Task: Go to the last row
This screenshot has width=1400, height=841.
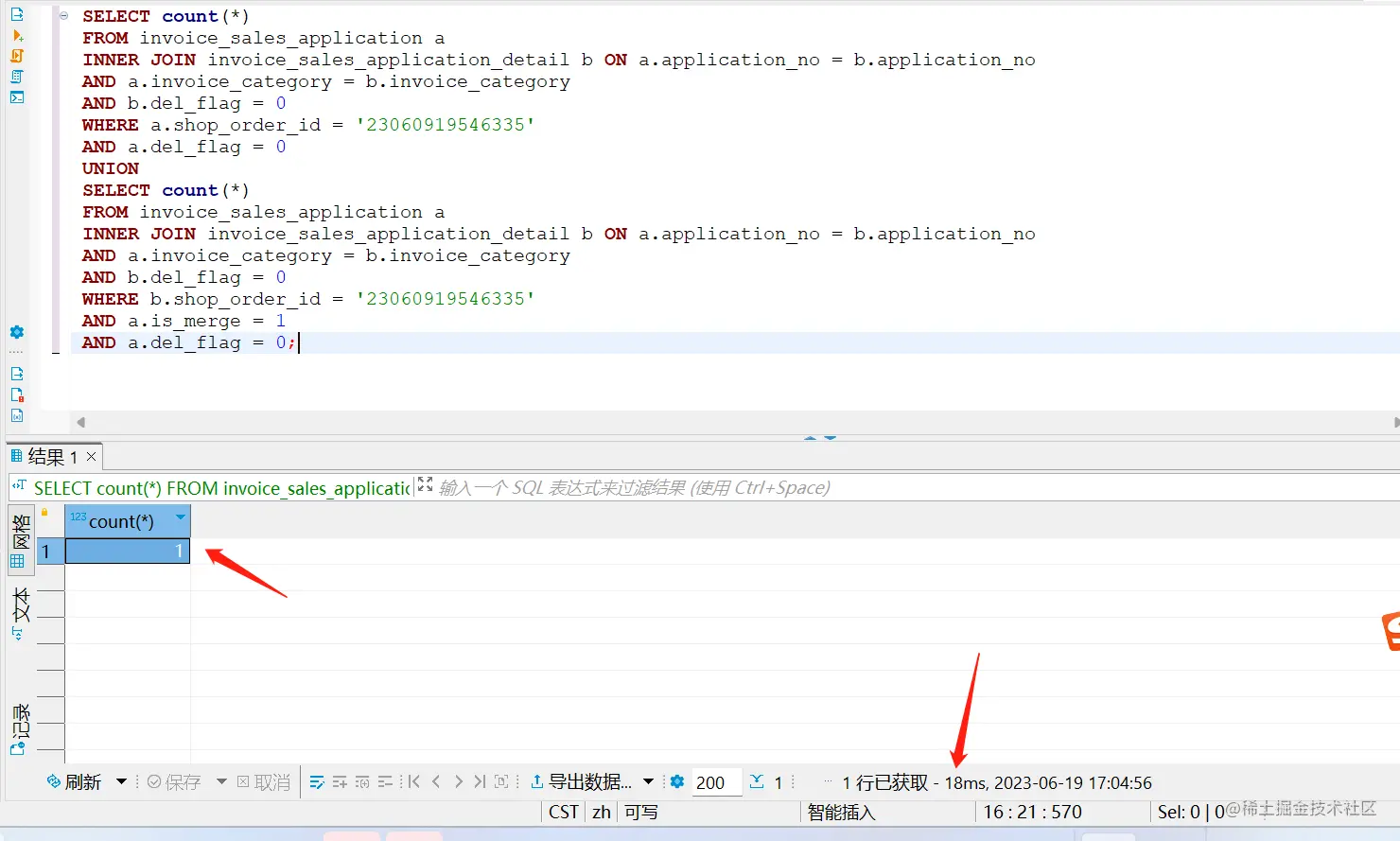Action: (480, 781)
